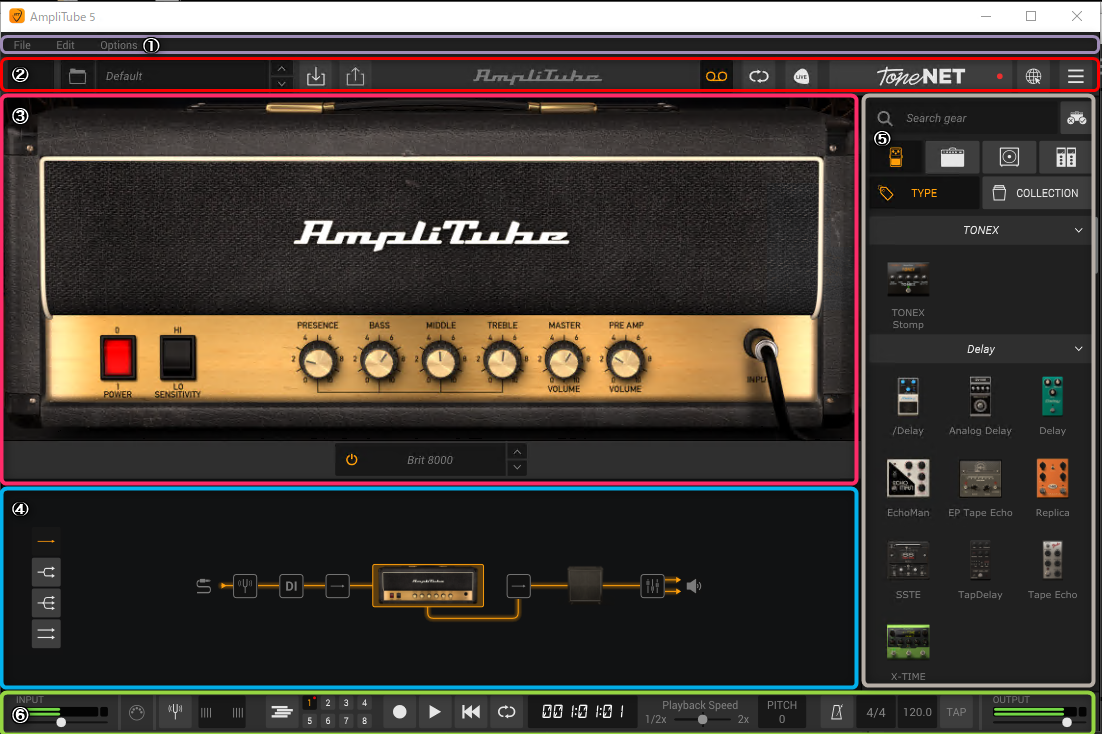The height and width of the screenshot is (734, 1102).
Task: Open the Options menu
Action: [x=118, y=45]
